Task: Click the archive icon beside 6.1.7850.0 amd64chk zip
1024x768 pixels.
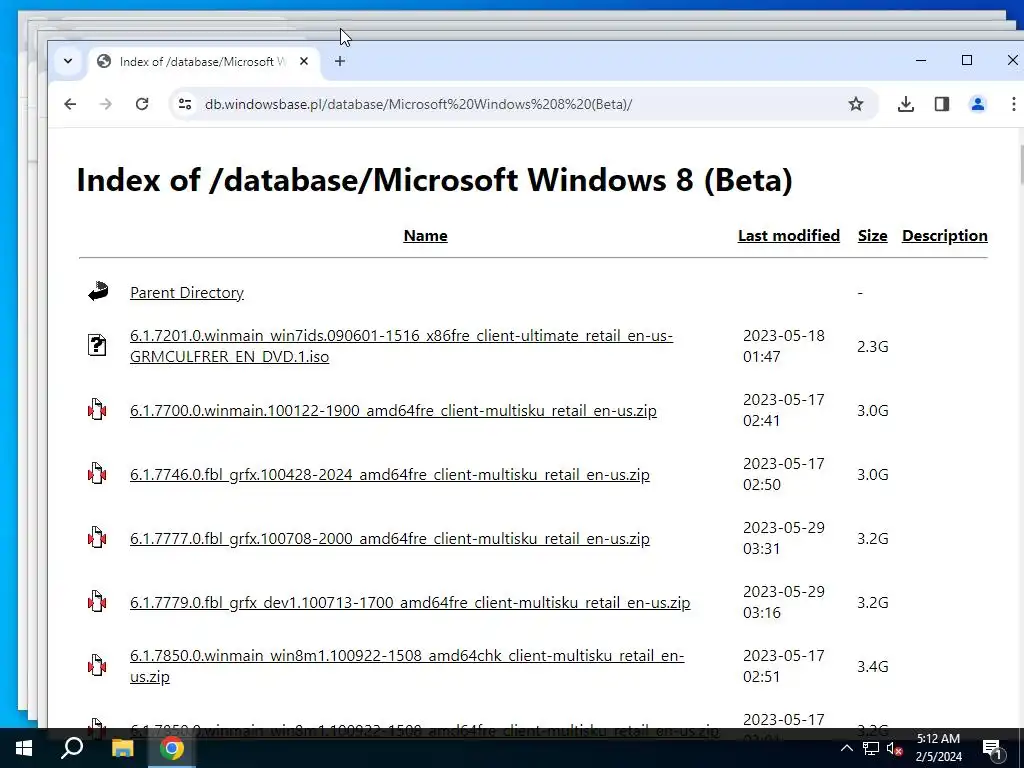Action: pos(97,665)
